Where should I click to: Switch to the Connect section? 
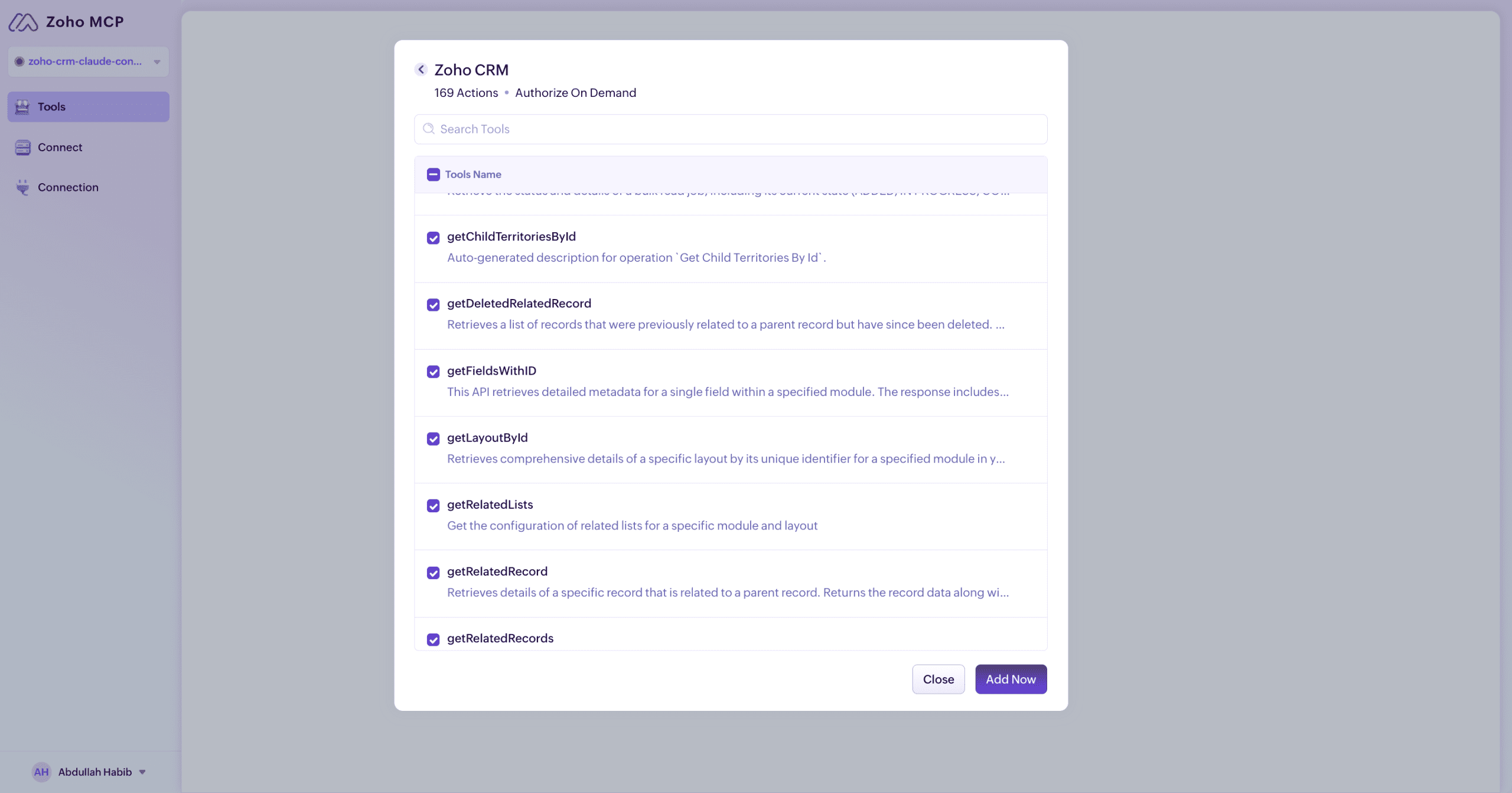click(x=60, y=147)
